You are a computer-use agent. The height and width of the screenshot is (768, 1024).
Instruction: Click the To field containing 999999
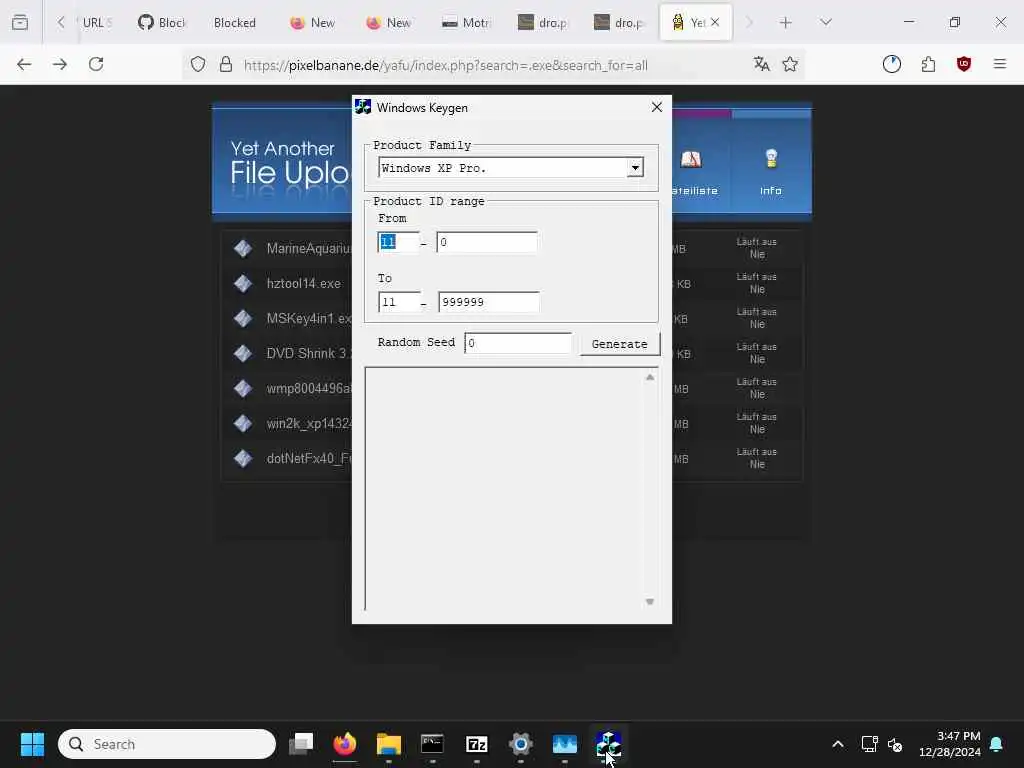[x=488, y=302]
